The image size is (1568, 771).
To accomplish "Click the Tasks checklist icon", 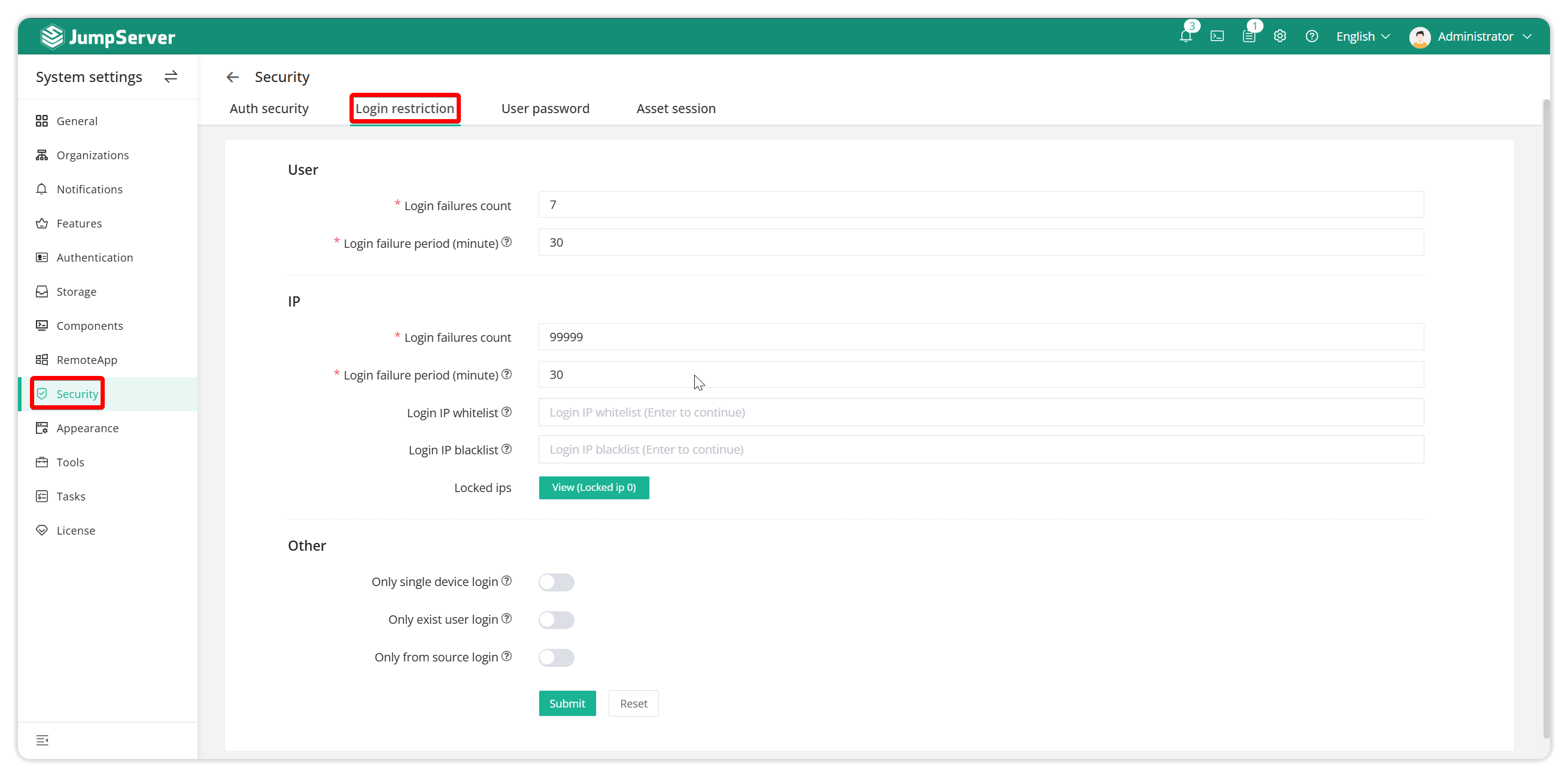I will 41,496.
